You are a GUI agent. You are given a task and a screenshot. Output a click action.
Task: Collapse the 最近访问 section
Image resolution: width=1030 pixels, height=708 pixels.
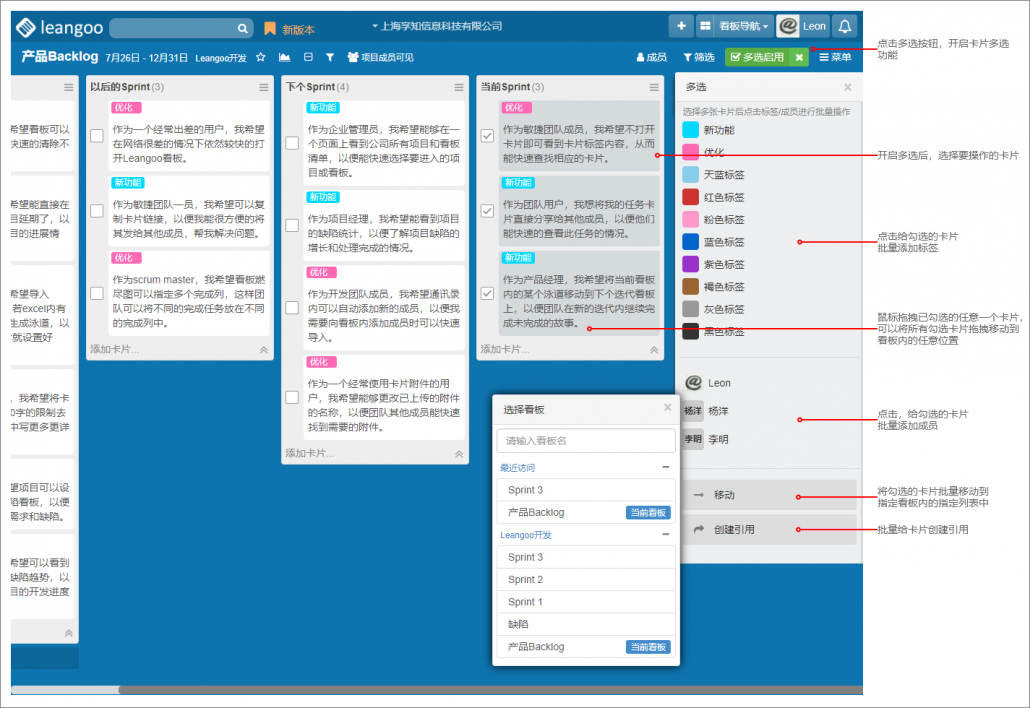[x=666, y=467]
